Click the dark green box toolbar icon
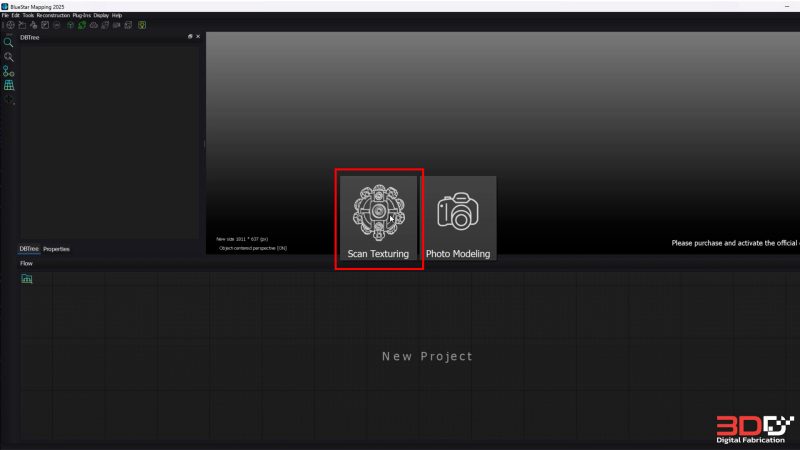The image size is (800, 450). (x=70, y=25)
